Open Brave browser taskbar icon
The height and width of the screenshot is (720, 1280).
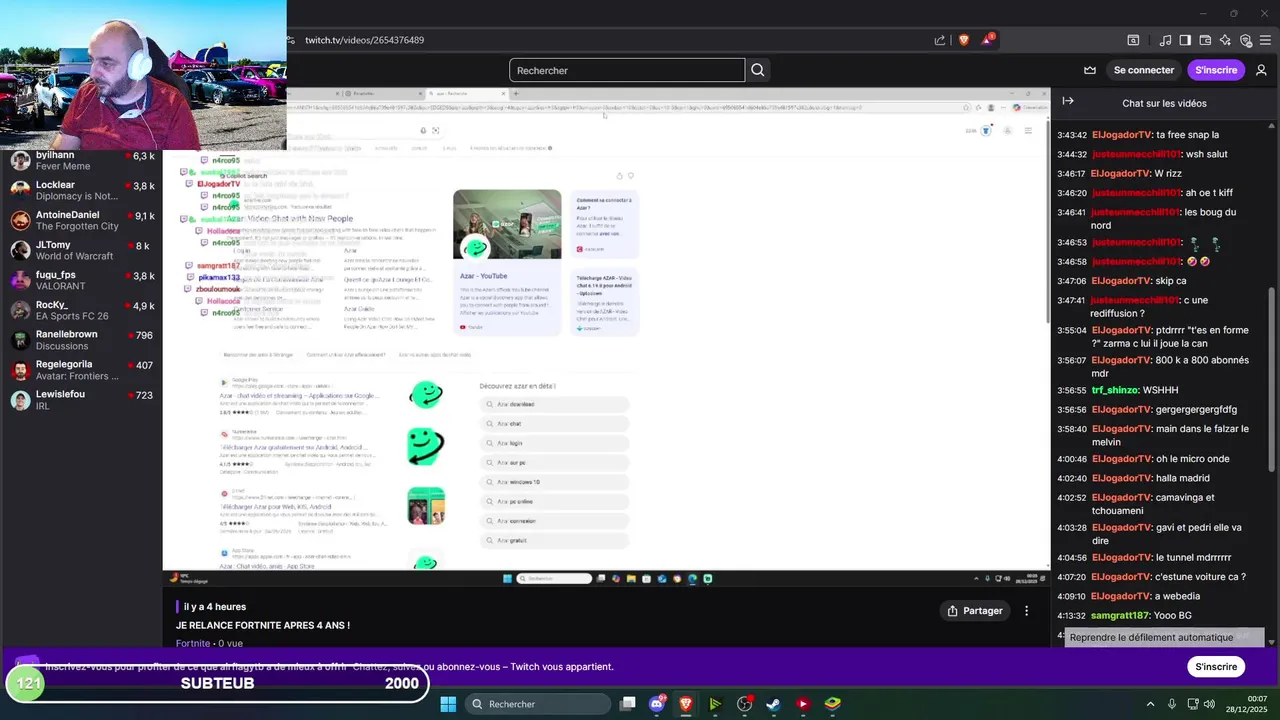tap(686, 704)
